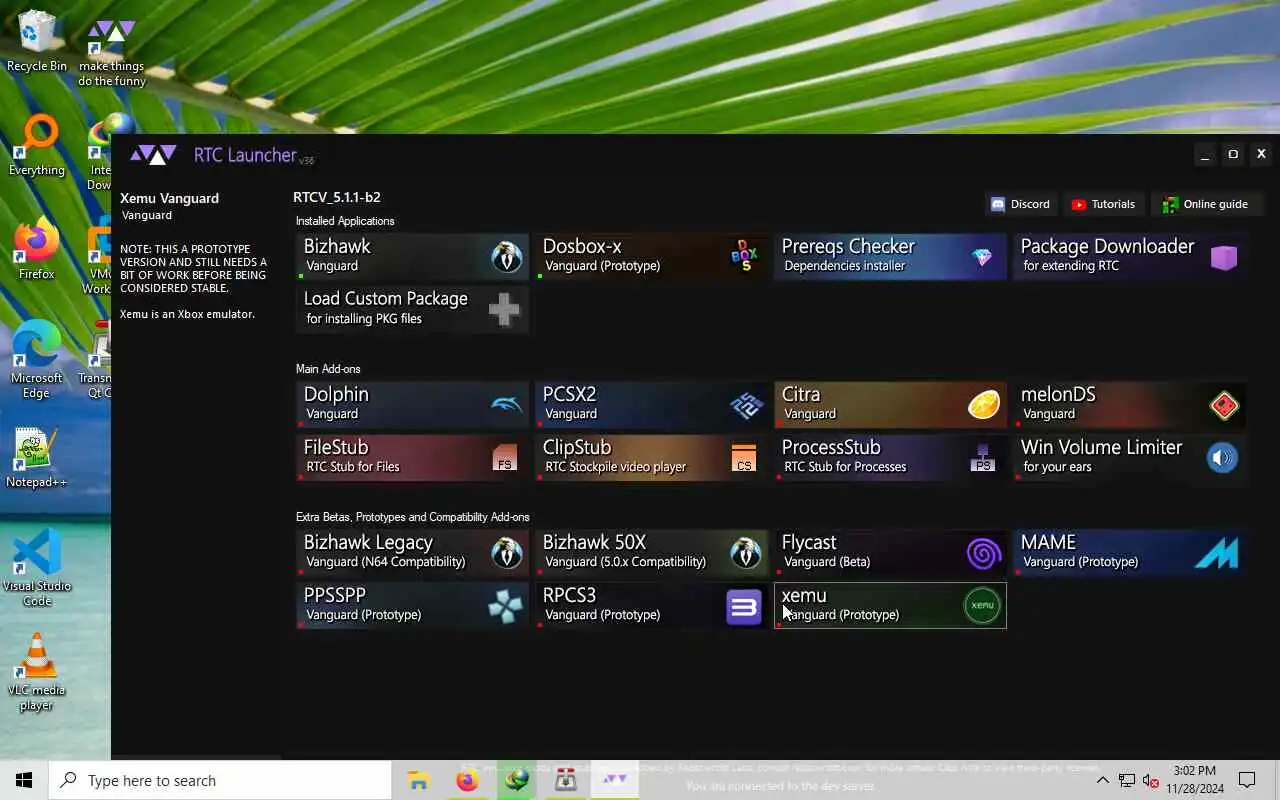Select MAME Vanguard Prototype text
The height and width of the screenshot is (800, 1280).
point(1080,562)
